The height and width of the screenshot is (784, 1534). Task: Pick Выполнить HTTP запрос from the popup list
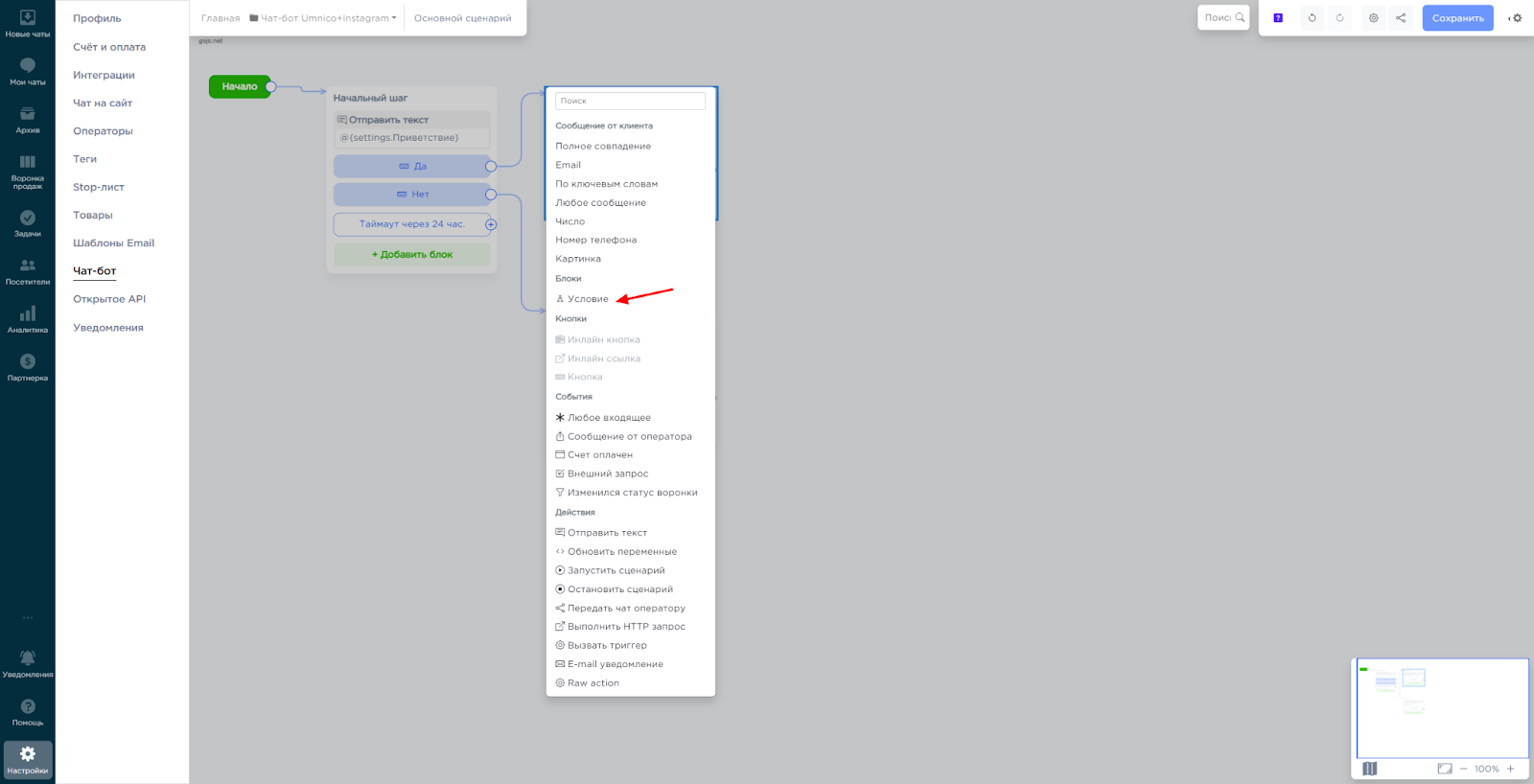[x=626, y=627]
